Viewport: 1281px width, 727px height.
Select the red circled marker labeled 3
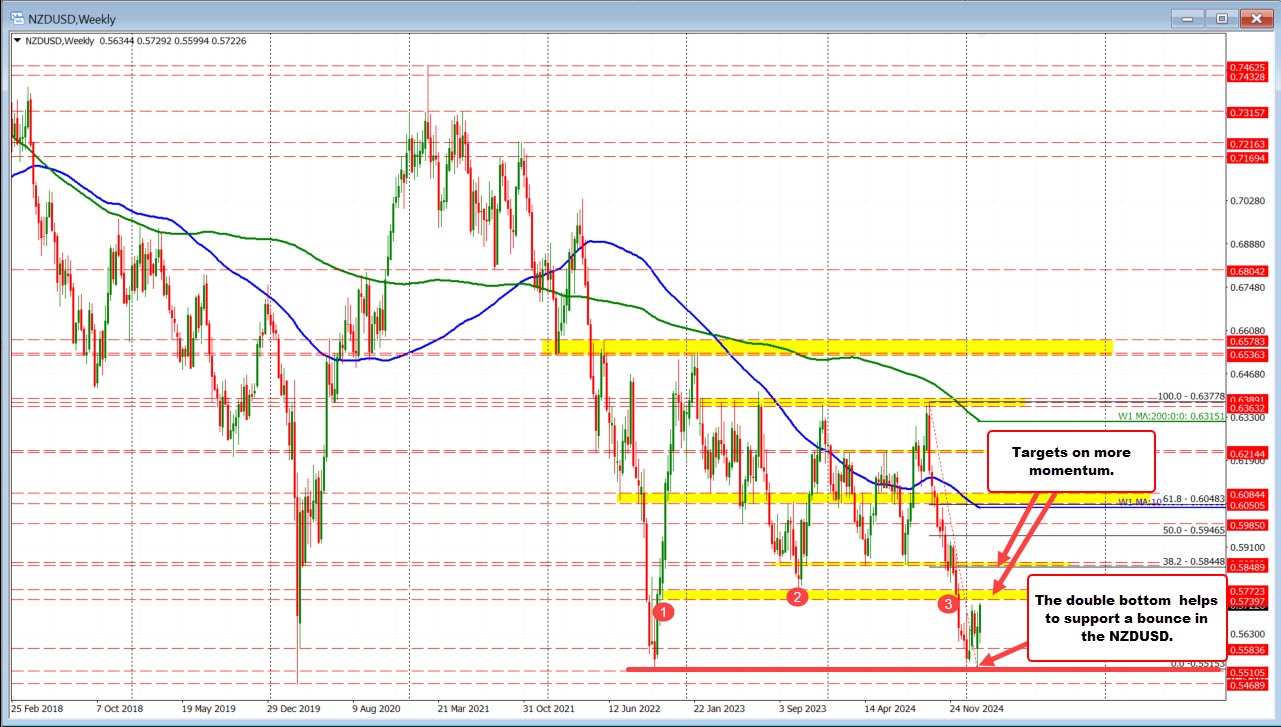pyautogui.click(x=948, y=604)
